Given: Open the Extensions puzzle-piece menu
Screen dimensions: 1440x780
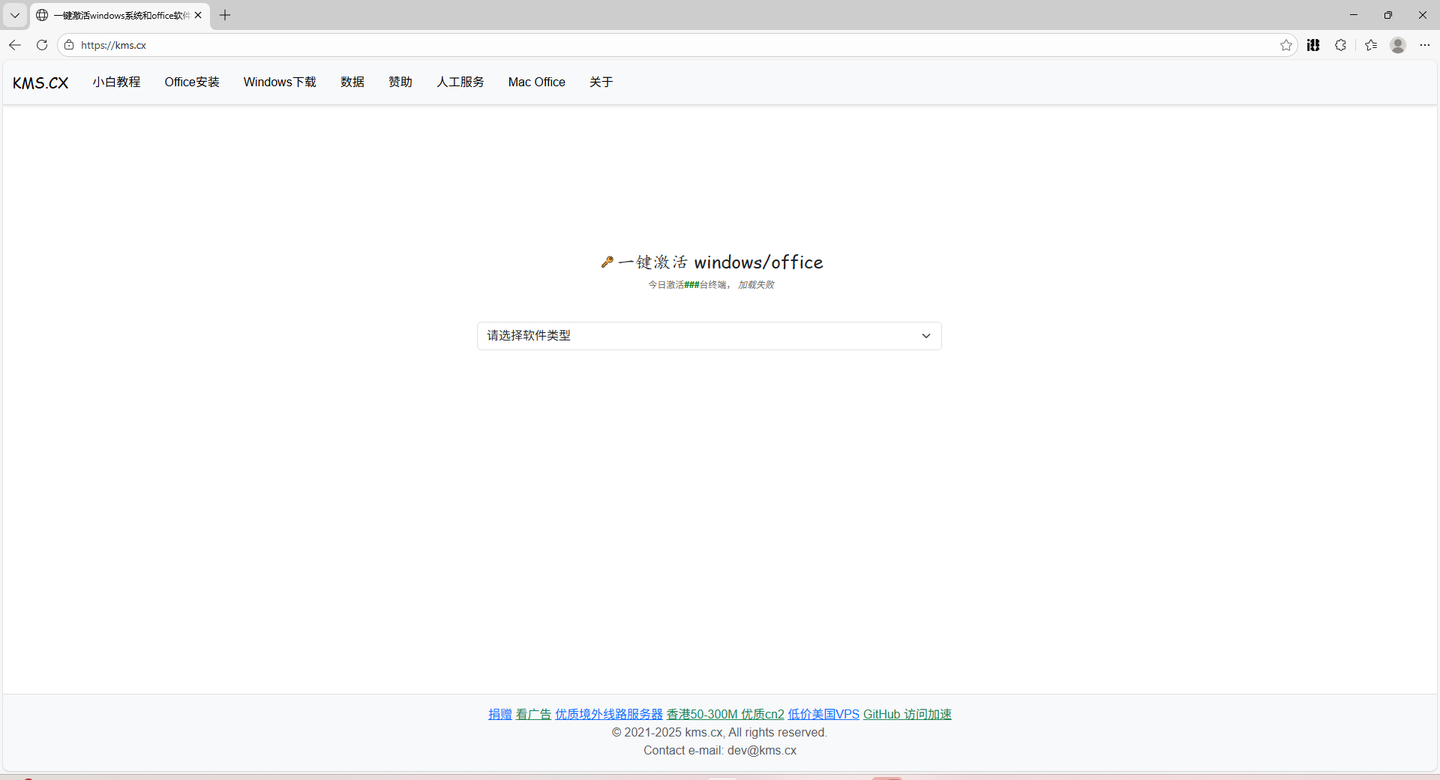Looking at the screenshot, I should click(x=1341, y=45).
